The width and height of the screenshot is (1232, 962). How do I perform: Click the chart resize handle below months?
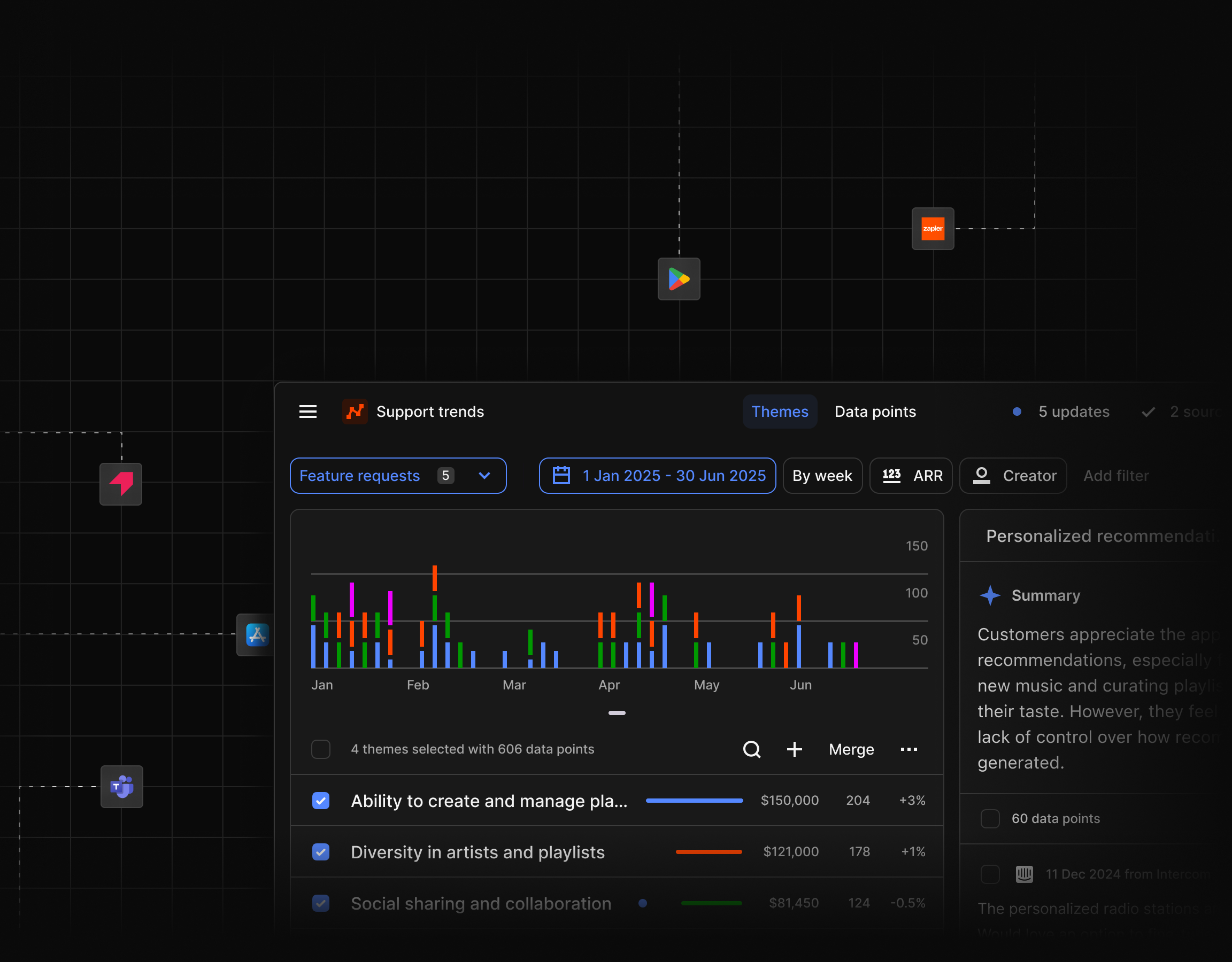coord(617,713)
